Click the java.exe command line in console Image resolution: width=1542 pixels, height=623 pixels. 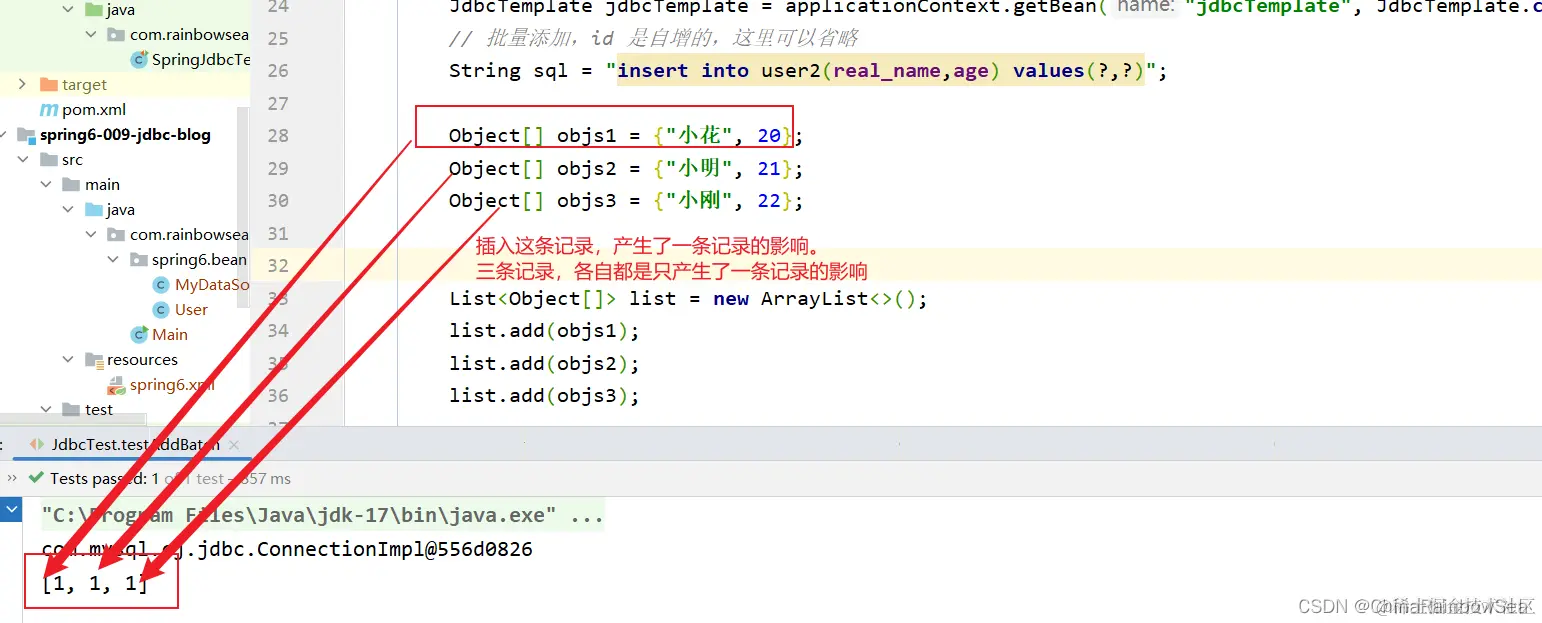click(x=322, y=516)
